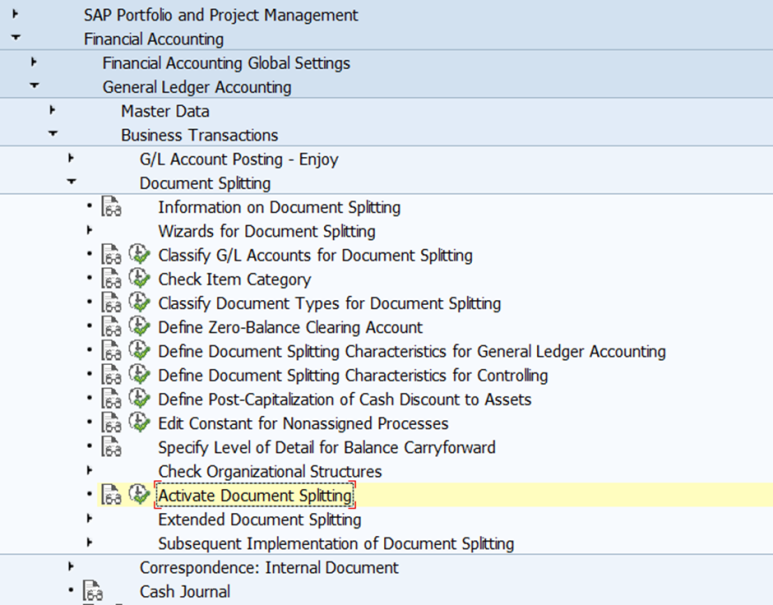Expand Subsequent Implementation of Document Splitting node
This screenshot has width=773, height=605.
click(x=89, y=542)
